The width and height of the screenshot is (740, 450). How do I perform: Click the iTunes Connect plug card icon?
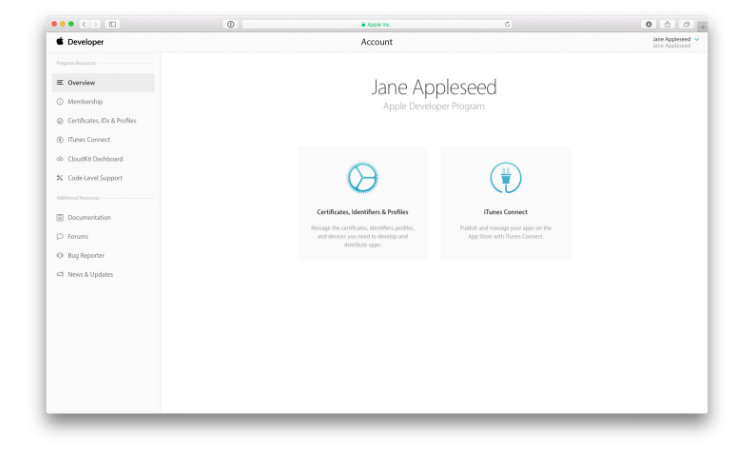[x=505, y=178]
